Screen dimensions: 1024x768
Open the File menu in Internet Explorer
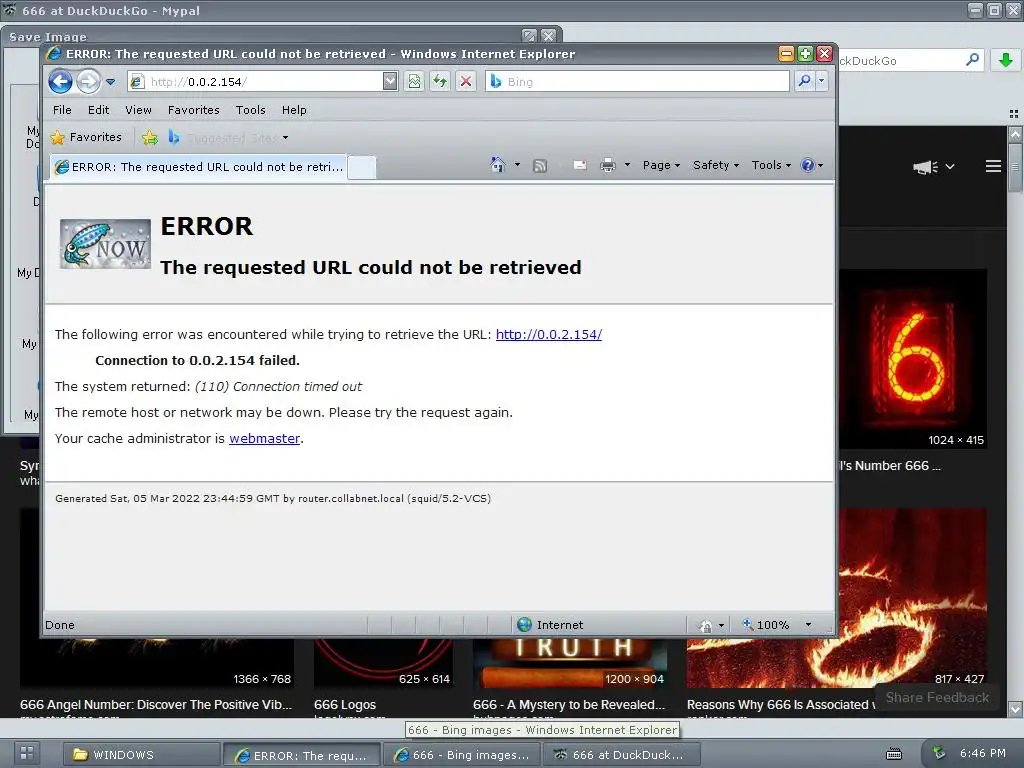click(62, 110)
